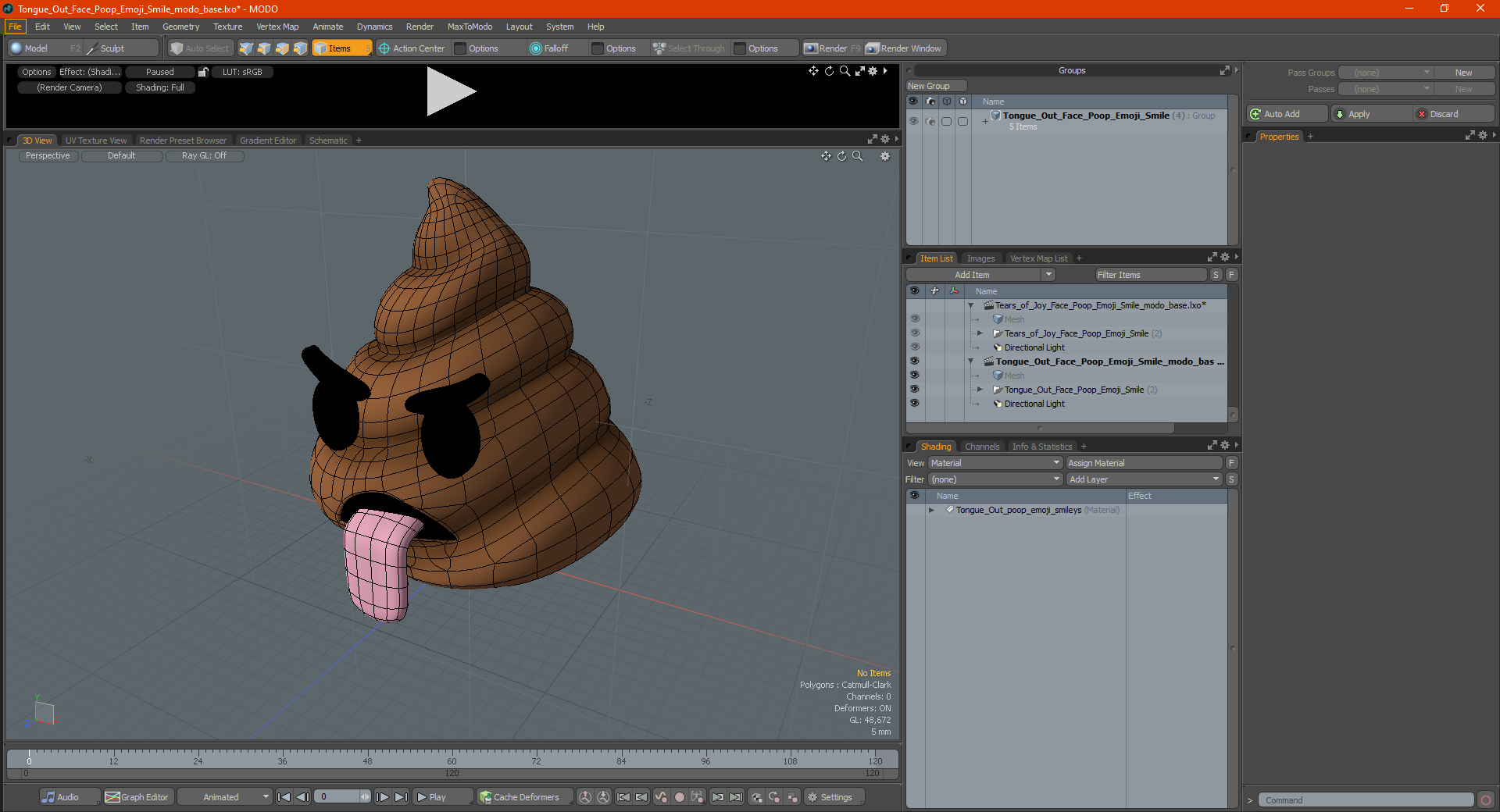Open the Add Layer dropdown

coord(1145,479)
